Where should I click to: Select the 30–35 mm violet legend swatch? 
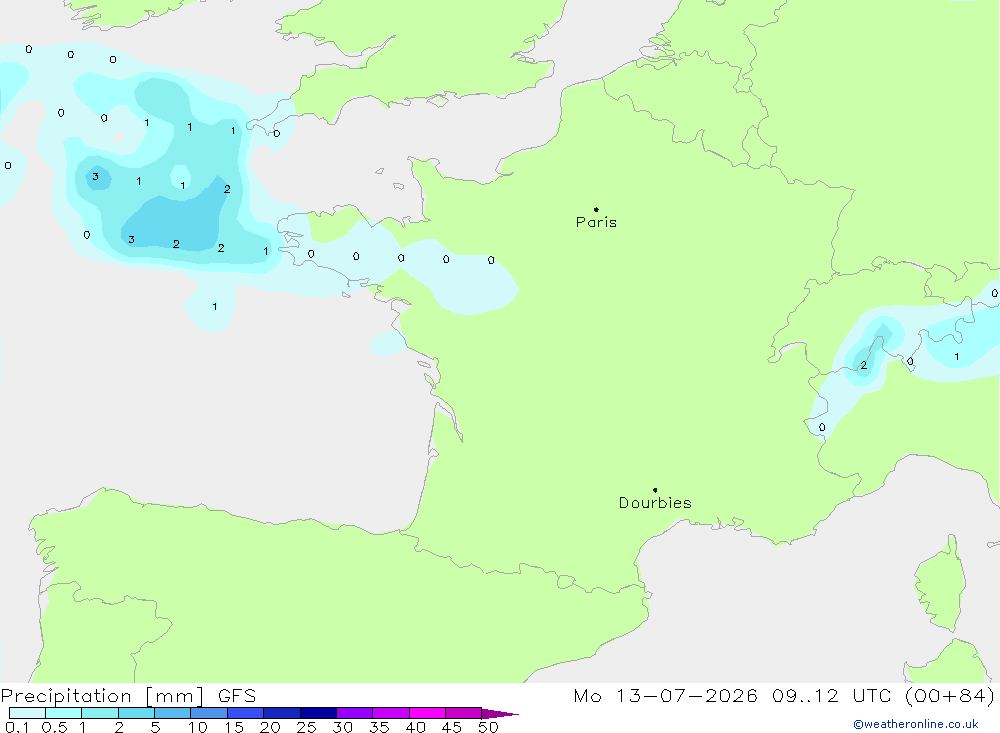(355, 713)
